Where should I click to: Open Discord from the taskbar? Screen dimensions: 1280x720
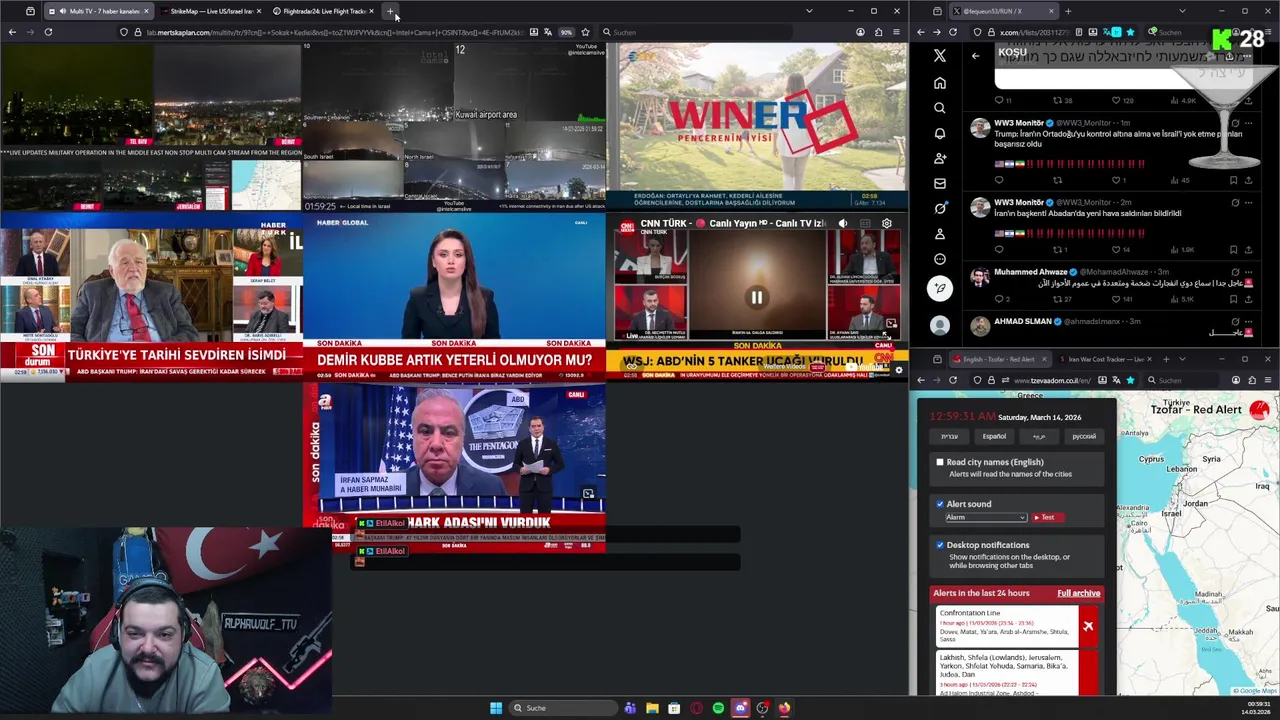click(740, 708)
